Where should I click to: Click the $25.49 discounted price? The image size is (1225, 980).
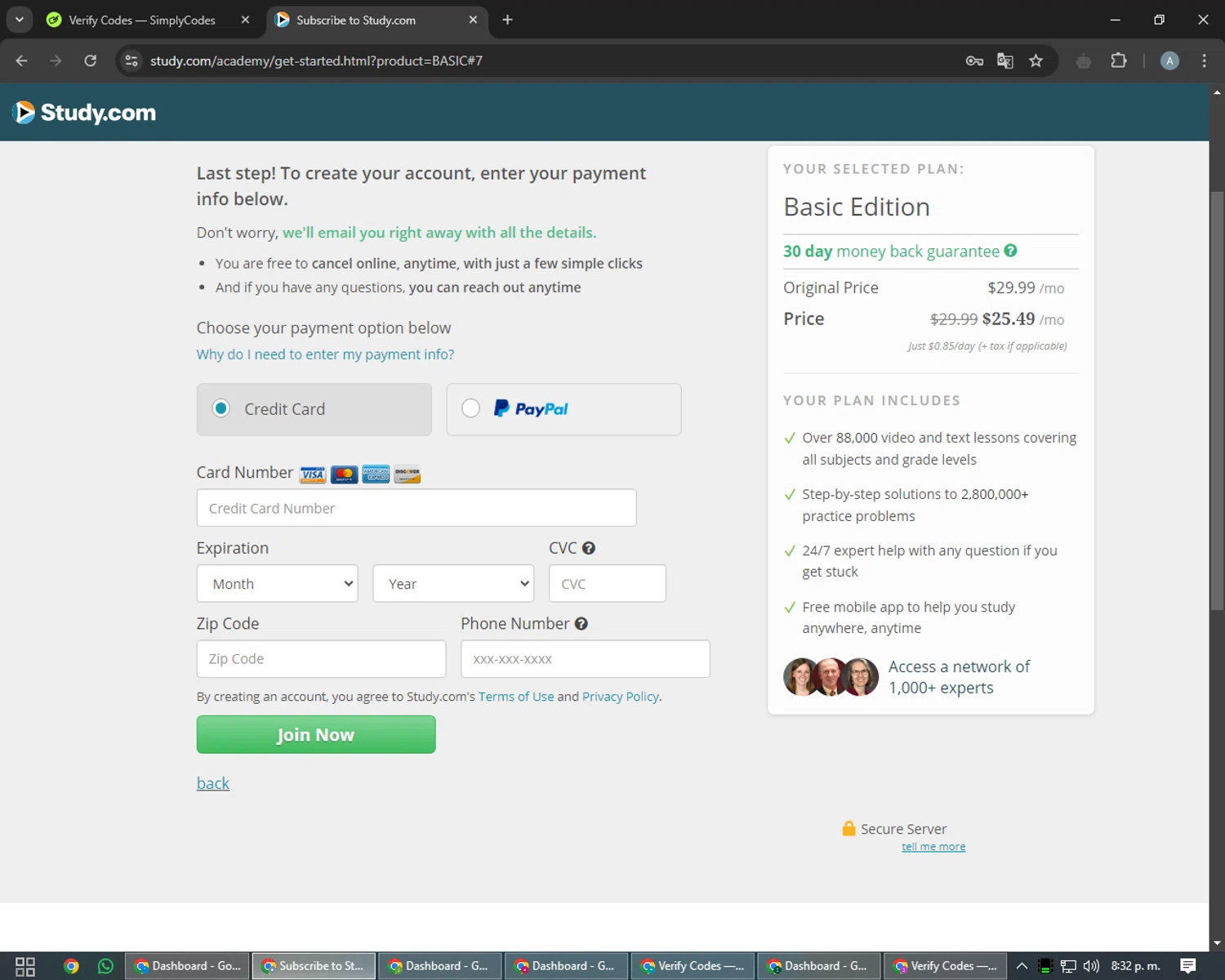pyautogui.click(x=1009, y=318)
